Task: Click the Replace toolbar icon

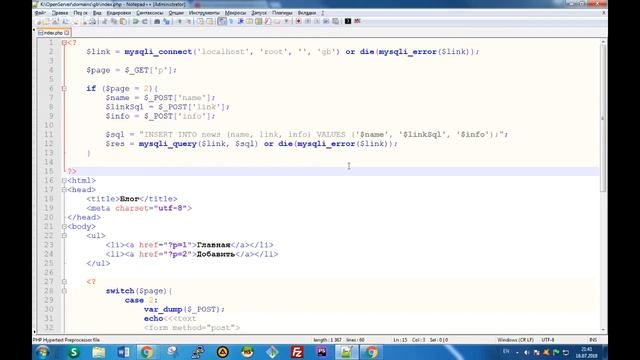Action: click(167, 21)
